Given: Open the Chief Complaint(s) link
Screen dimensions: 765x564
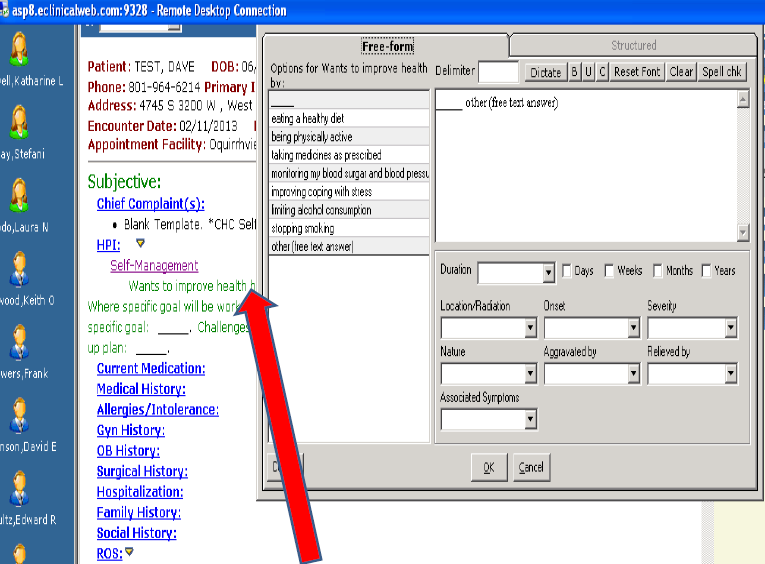Looking at the screenshot, I should click(150, 204).
